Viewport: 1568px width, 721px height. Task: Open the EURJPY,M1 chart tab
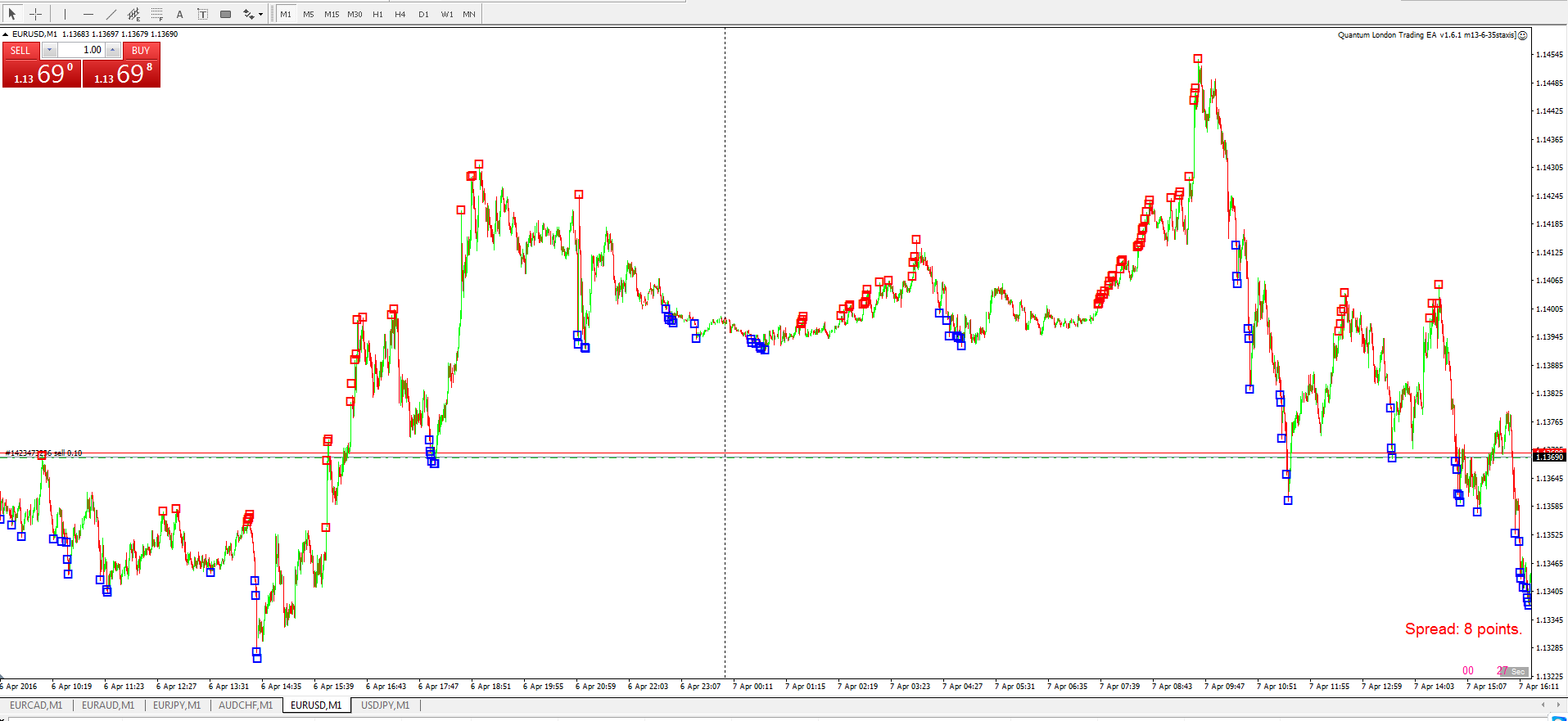click(x=177, y=705)
